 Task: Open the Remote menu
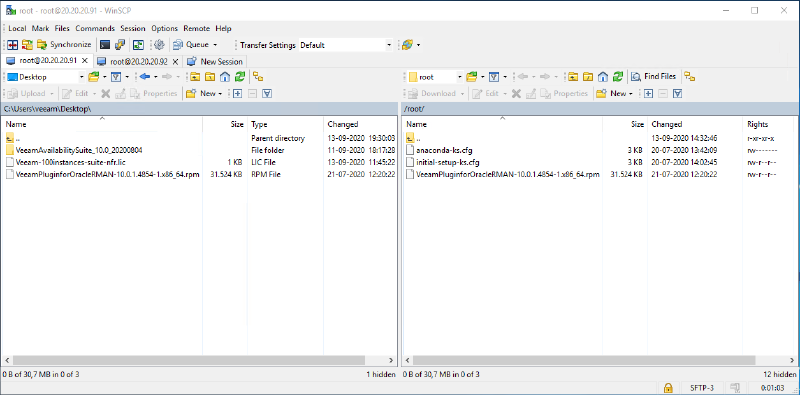click(196, 29)
